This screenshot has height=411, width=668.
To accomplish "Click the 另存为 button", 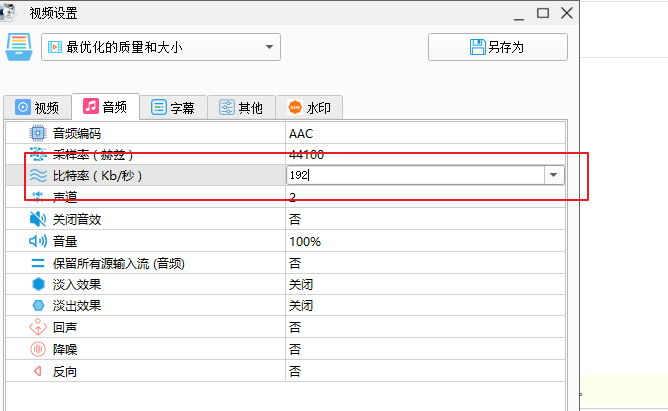I will point(498,47).
